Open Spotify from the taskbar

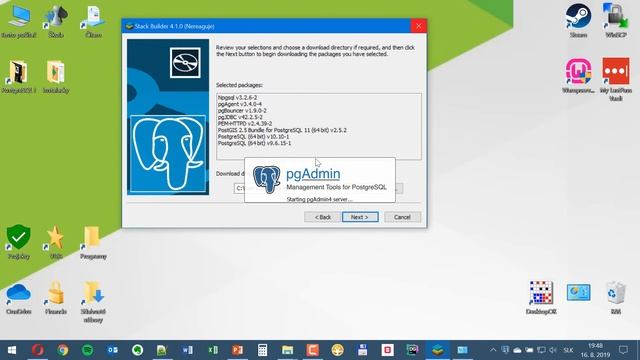(x=87, y=350)
